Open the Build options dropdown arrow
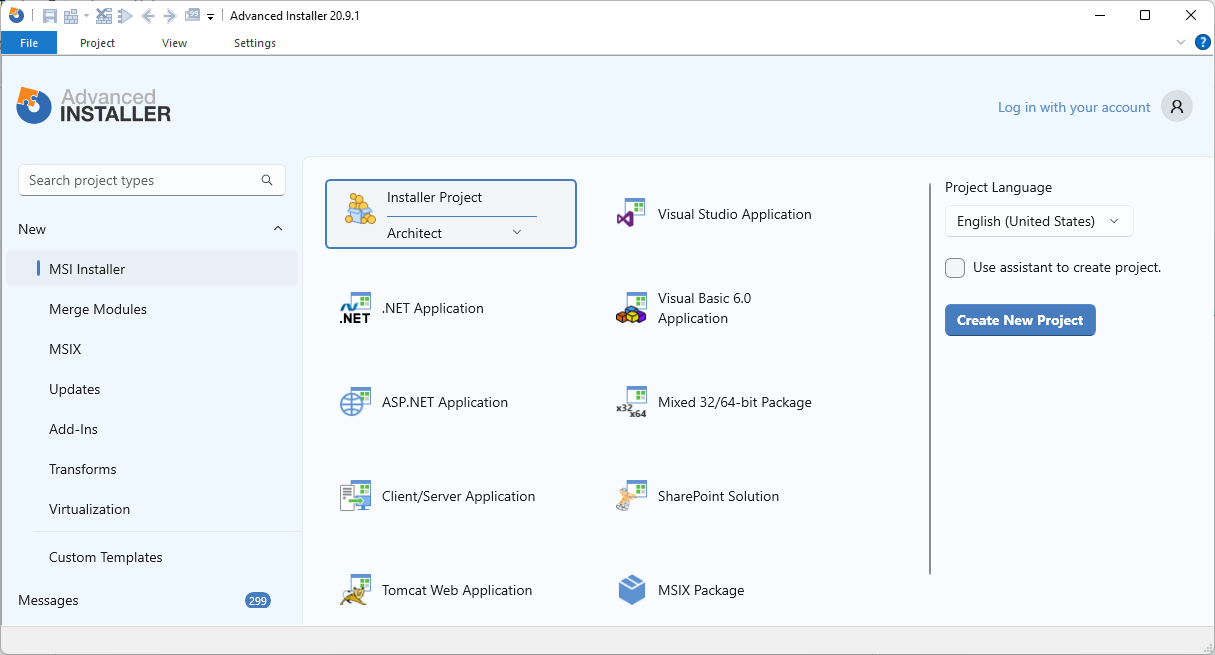 click(86, 16)
